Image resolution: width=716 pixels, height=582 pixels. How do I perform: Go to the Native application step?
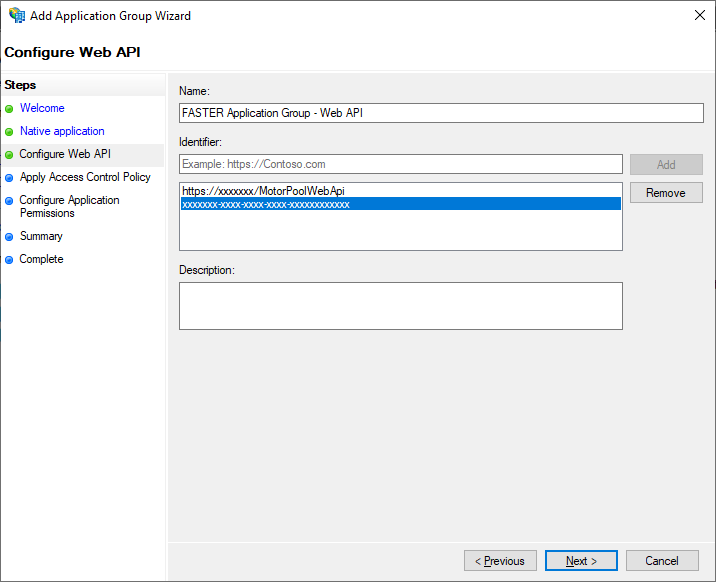62,131
